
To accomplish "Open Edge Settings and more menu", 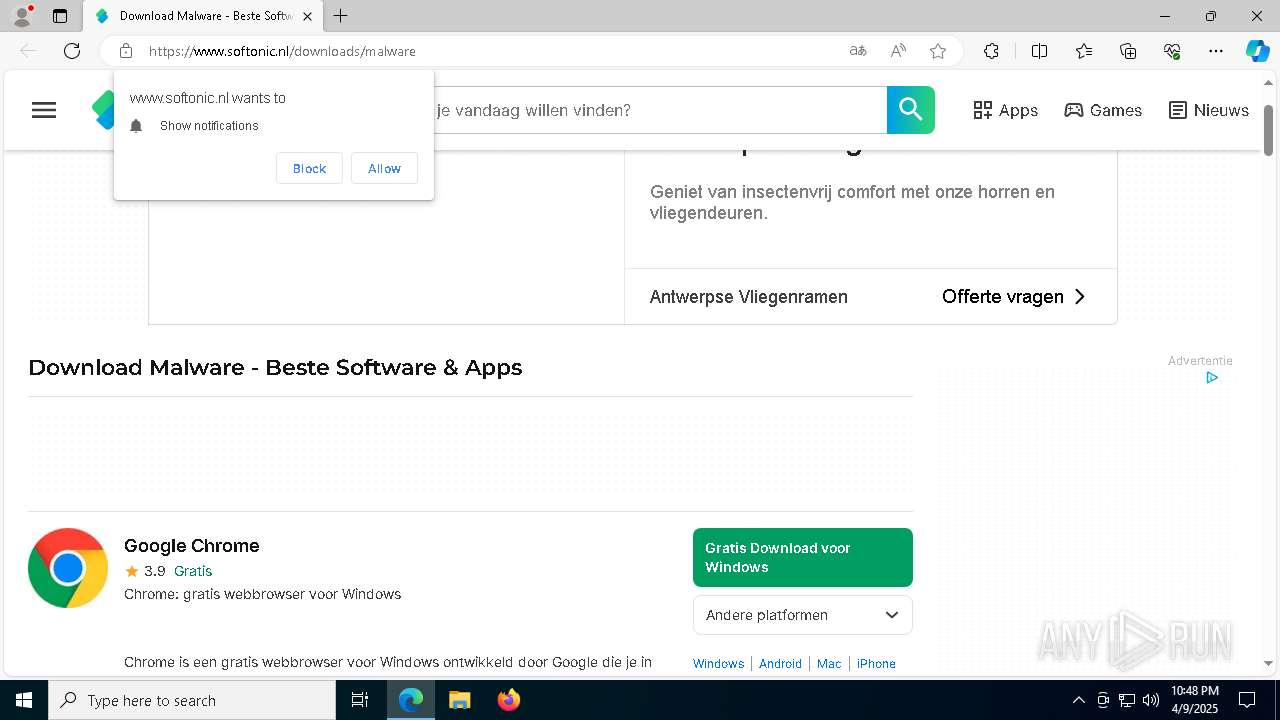I will click(1216, 51).
